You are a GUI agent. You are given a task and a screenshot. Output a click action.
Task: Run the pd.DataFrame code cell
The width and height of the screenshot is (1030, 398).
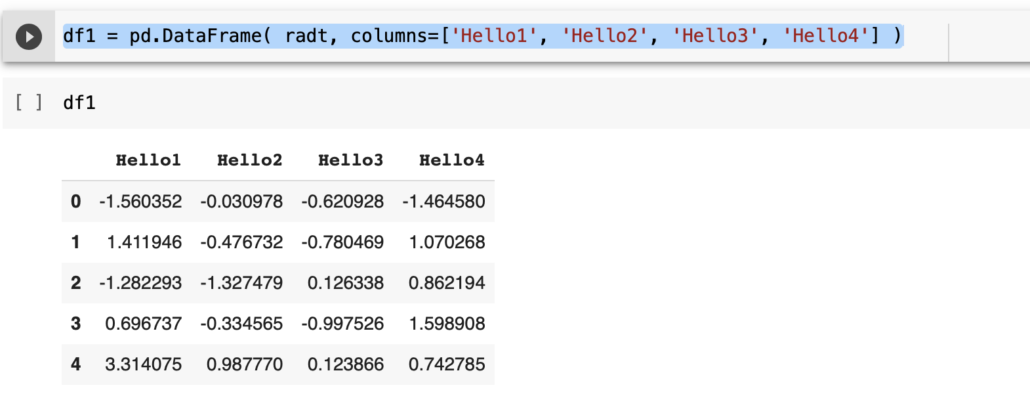click(x=28, y=37)
